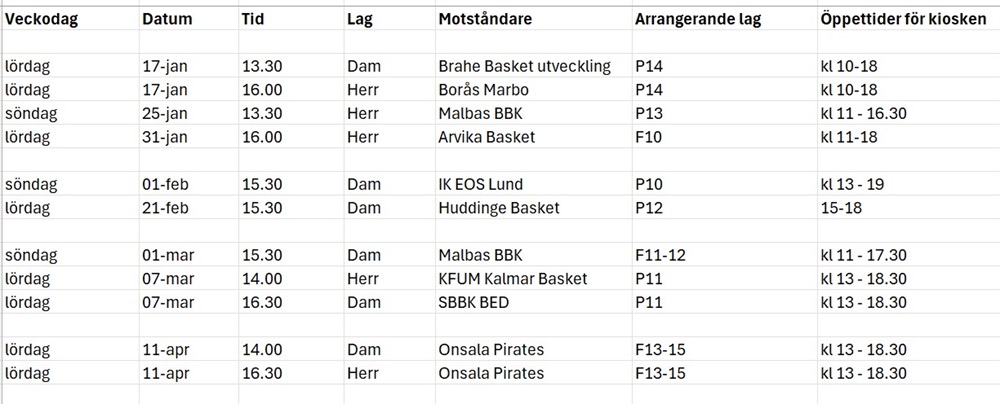1000x404 pixels.
Task: Click the IK EOS Lund cell
Action: [x=481, y=185]
